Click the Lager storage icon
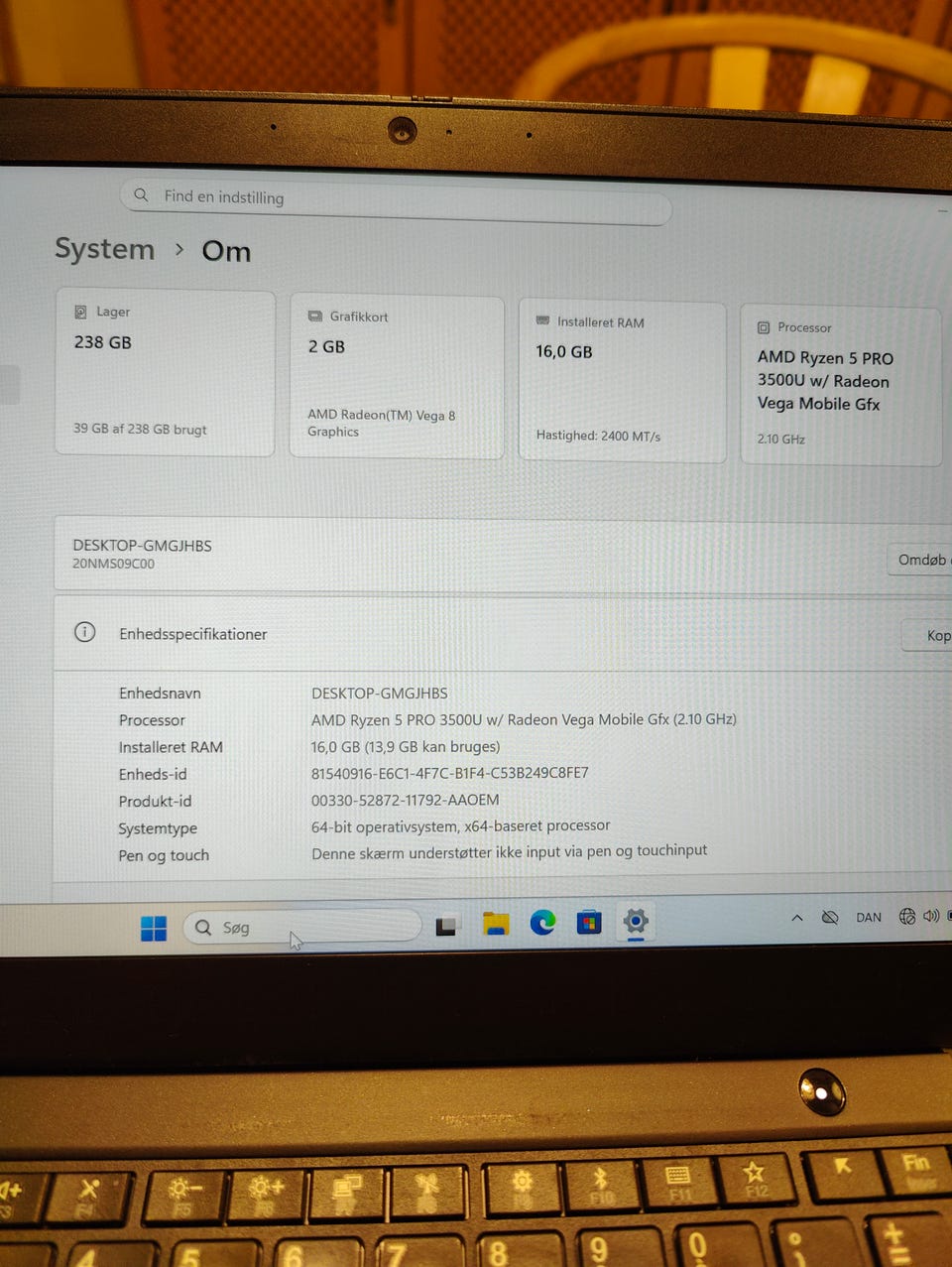The image size is (952, 1267). [x=80, y=312]
